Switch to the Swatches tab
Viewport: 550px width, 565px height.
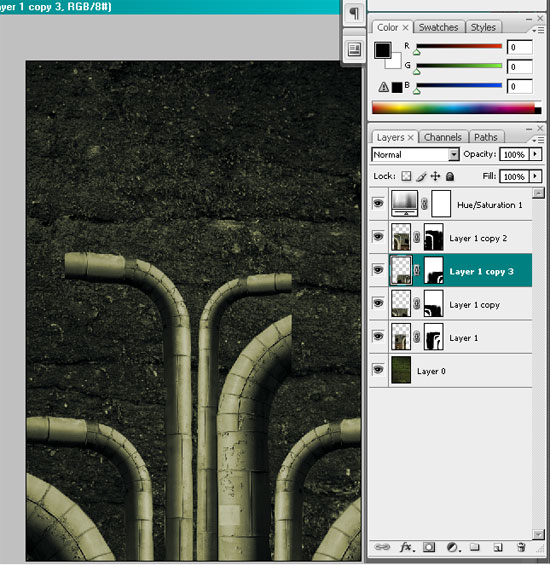[439, 27]
